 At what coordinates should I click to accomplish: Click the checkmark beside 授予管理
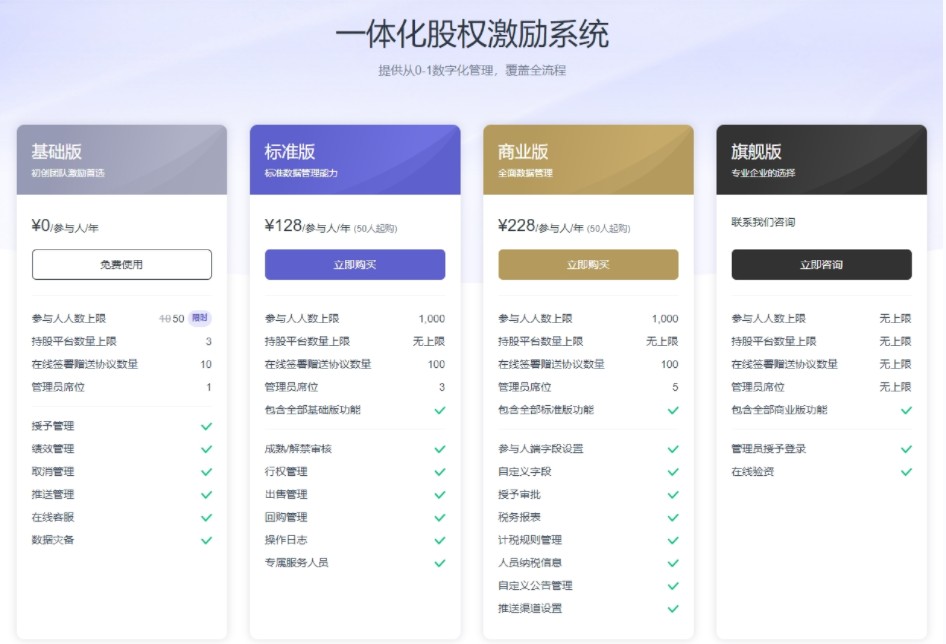206,426
